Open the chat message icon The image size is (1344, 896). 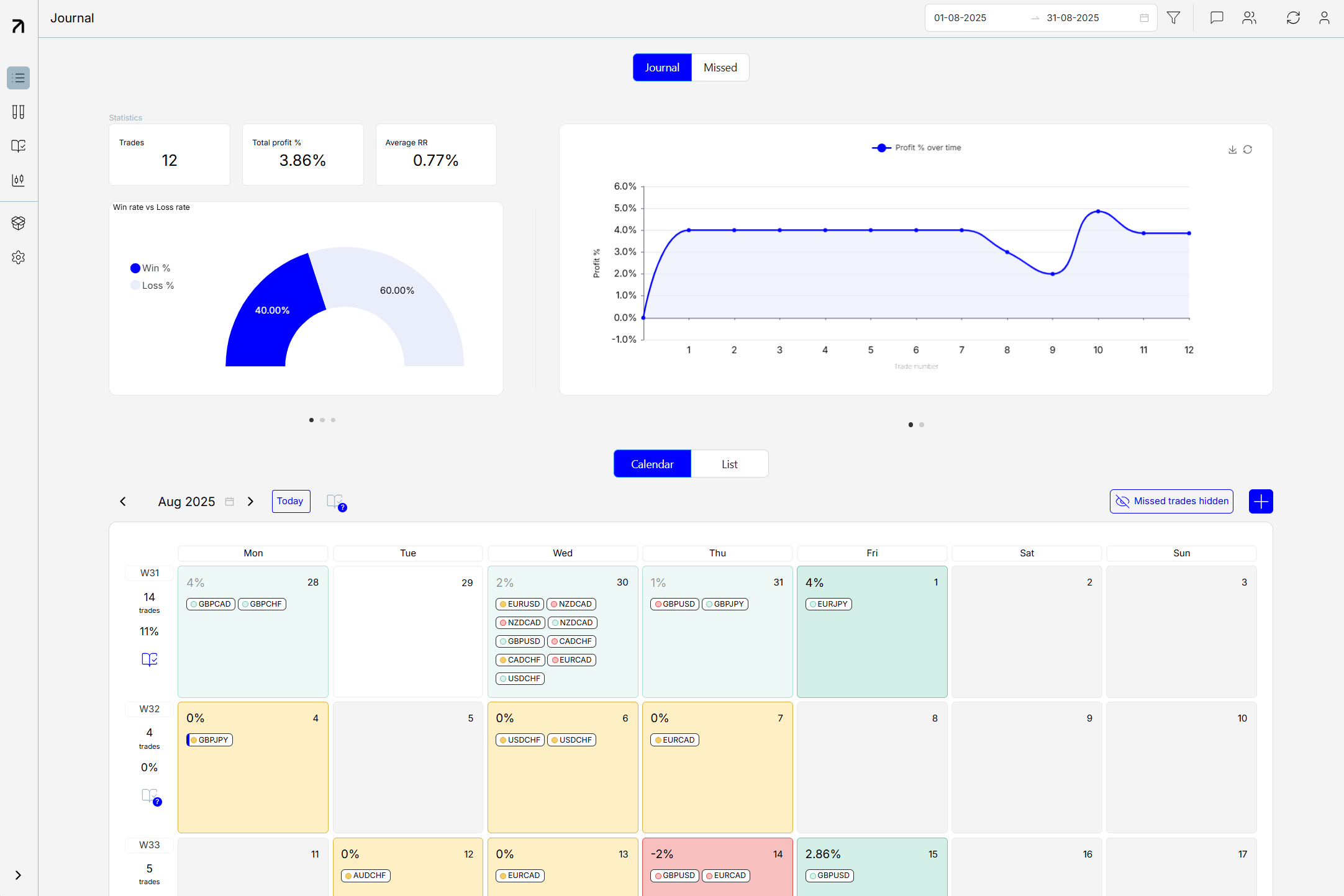1217,18
